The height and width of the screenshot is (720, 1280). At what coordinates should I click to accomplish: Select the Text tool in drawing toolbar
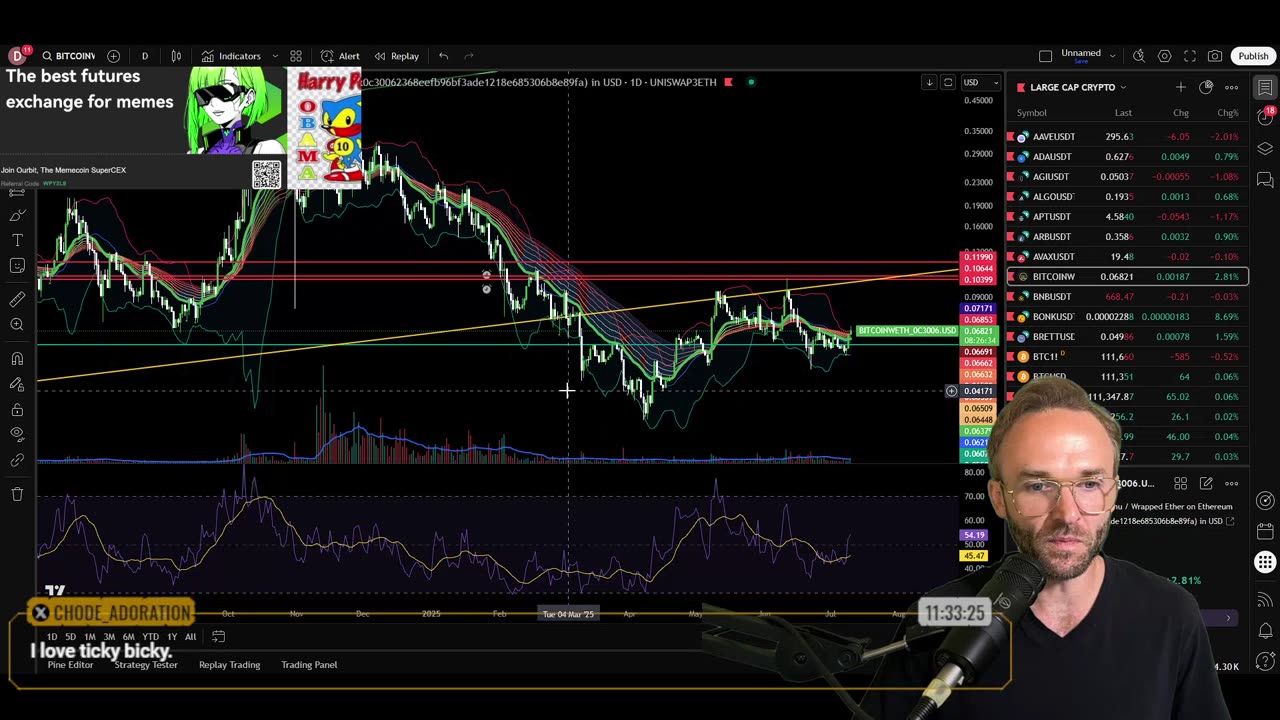tap(17, 240)
